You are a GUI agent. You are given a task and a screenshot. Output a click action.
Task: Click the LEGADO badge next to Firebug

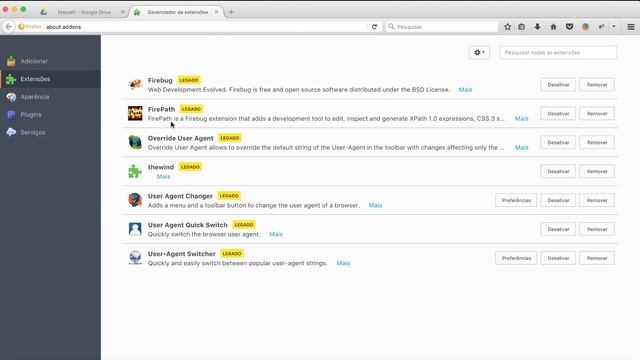(189, 80)
